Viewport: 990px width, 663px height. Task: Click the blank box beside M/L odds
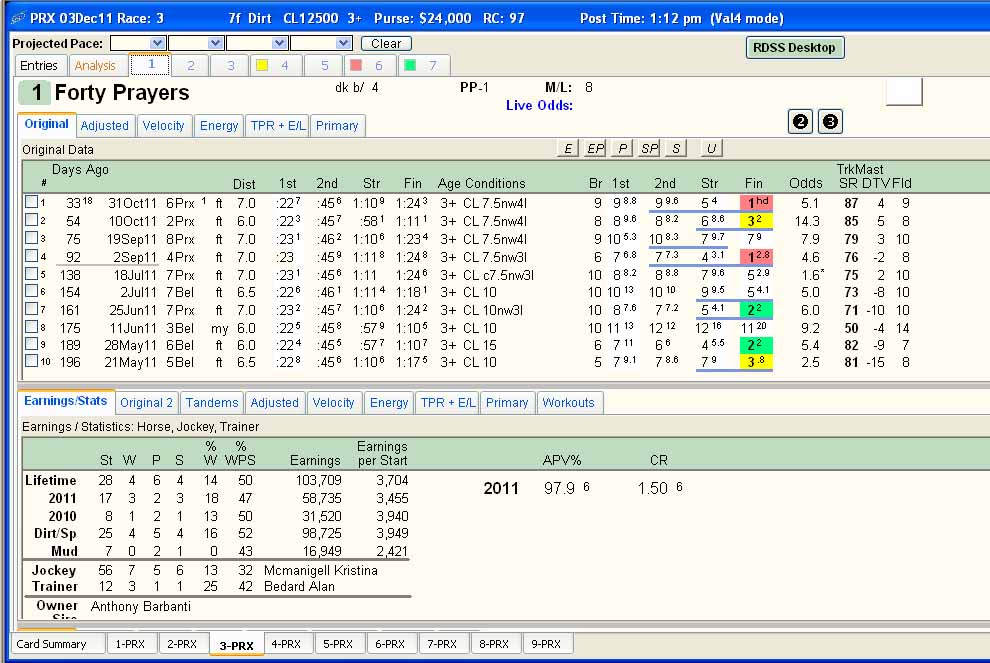(904, 92)
